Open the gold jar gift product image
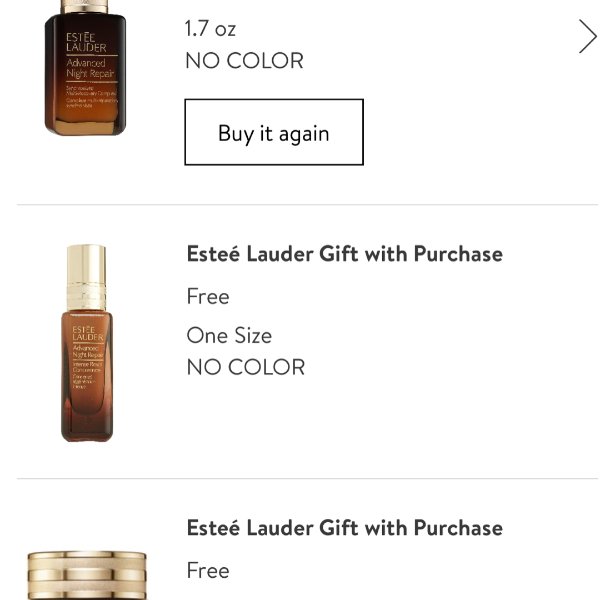The image size is (600, 600). (x=87, y=575)
